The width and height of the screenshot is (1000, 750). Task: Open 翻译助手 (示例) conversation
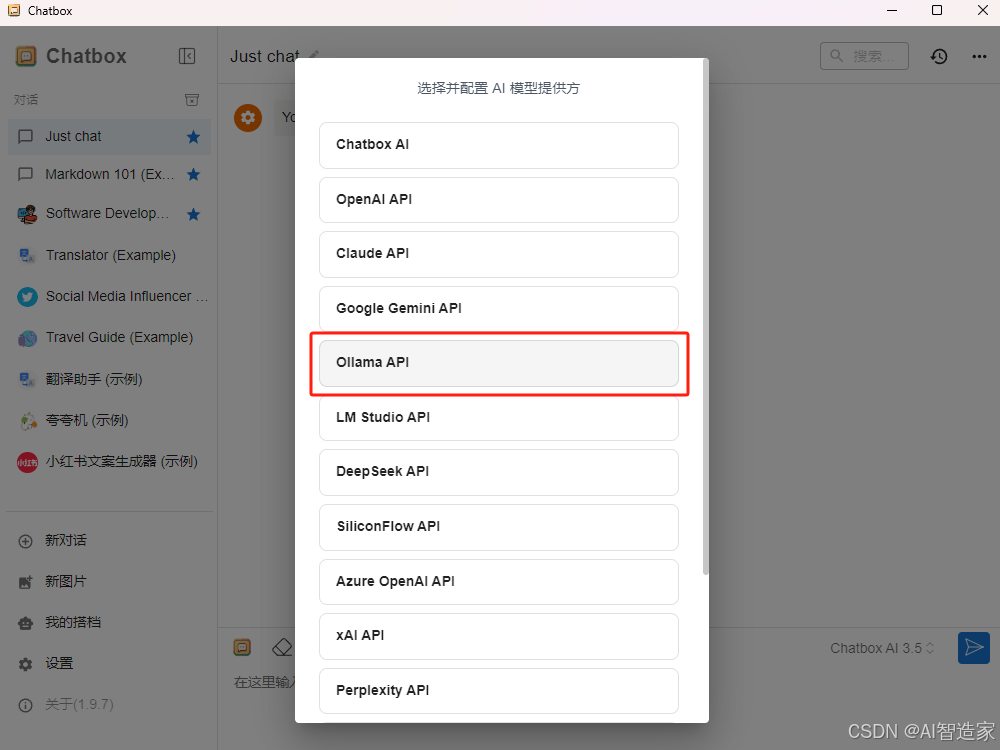(x=109, y=379)
